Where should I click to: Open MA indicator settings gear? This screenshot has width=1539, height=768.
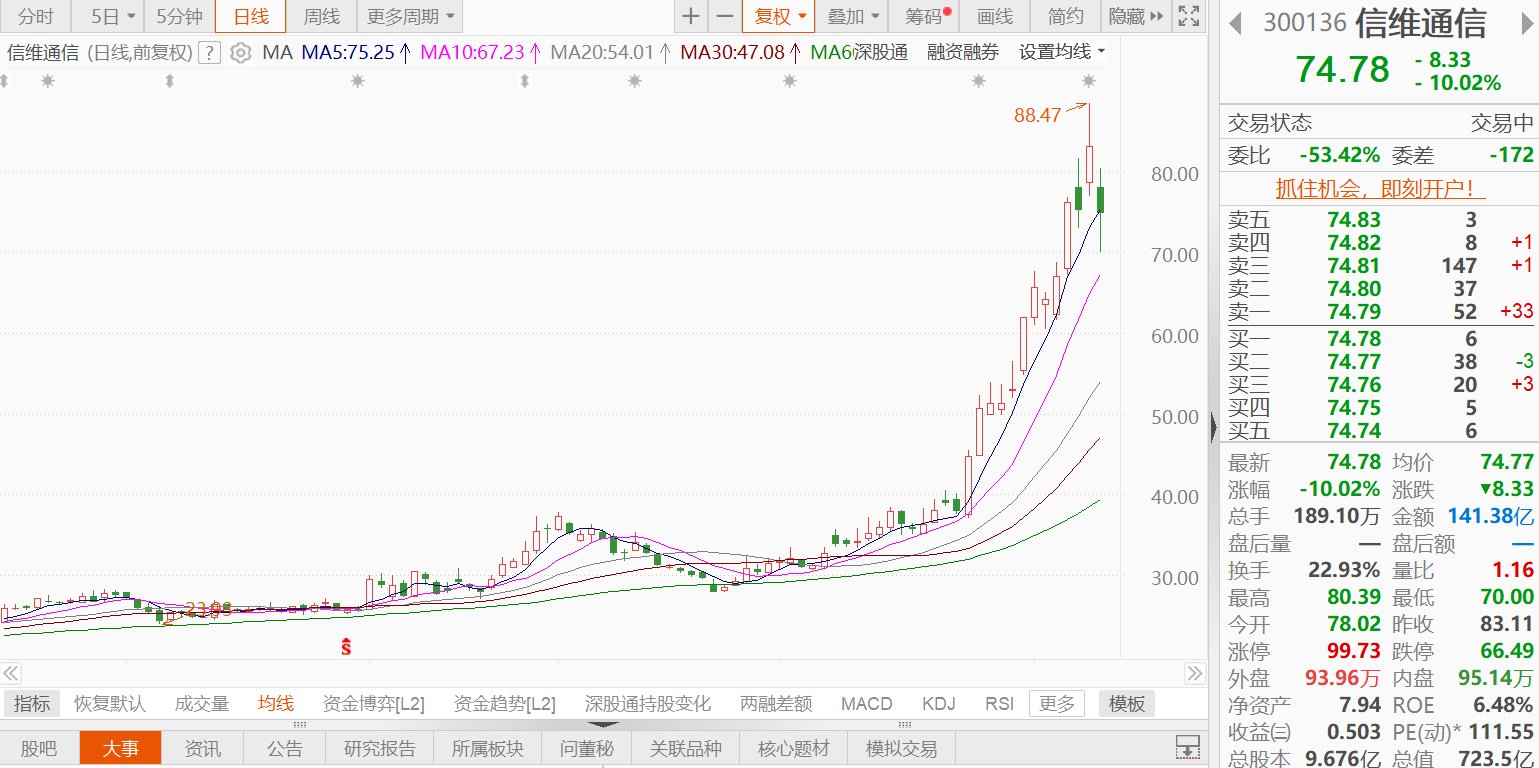pos(240,53)
